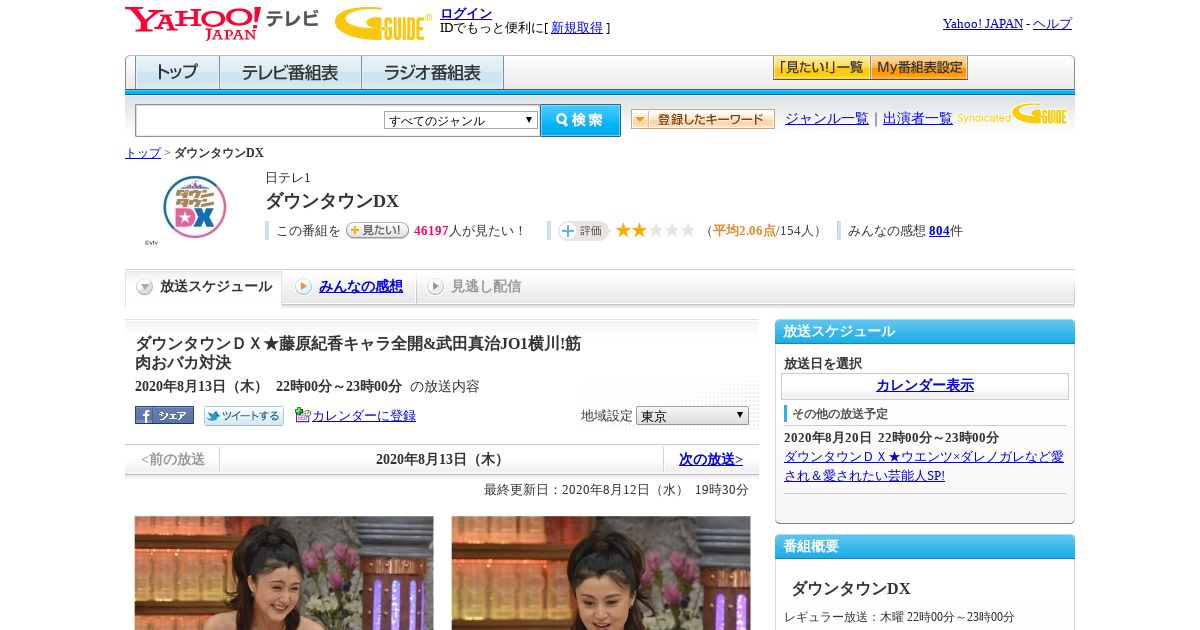Open the 地域設定 東京 region dropdown
1200x630 pixels.
click(x=692, y=416)
